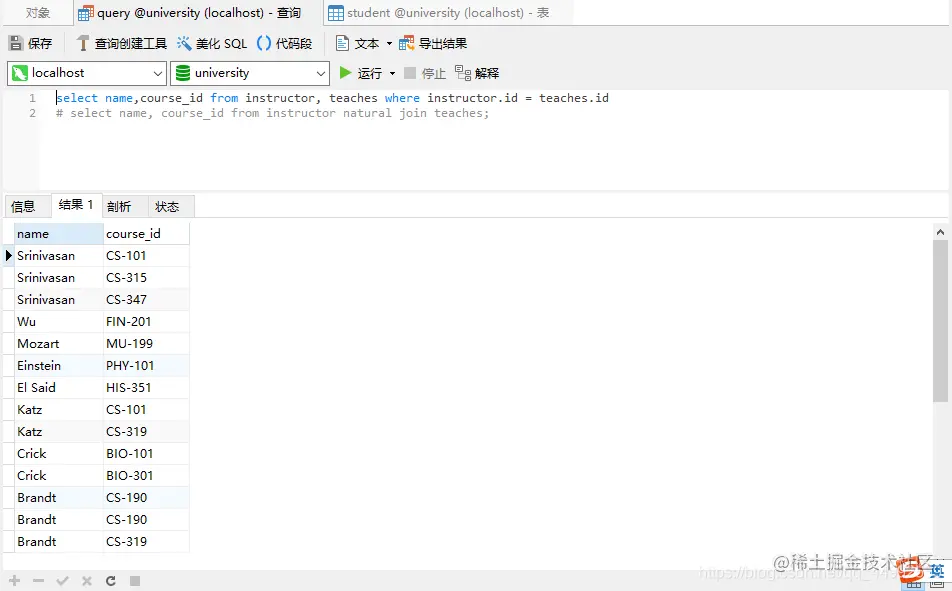Expand the Run (运行) options arrow
952x591 pixels.
(392, 73)
